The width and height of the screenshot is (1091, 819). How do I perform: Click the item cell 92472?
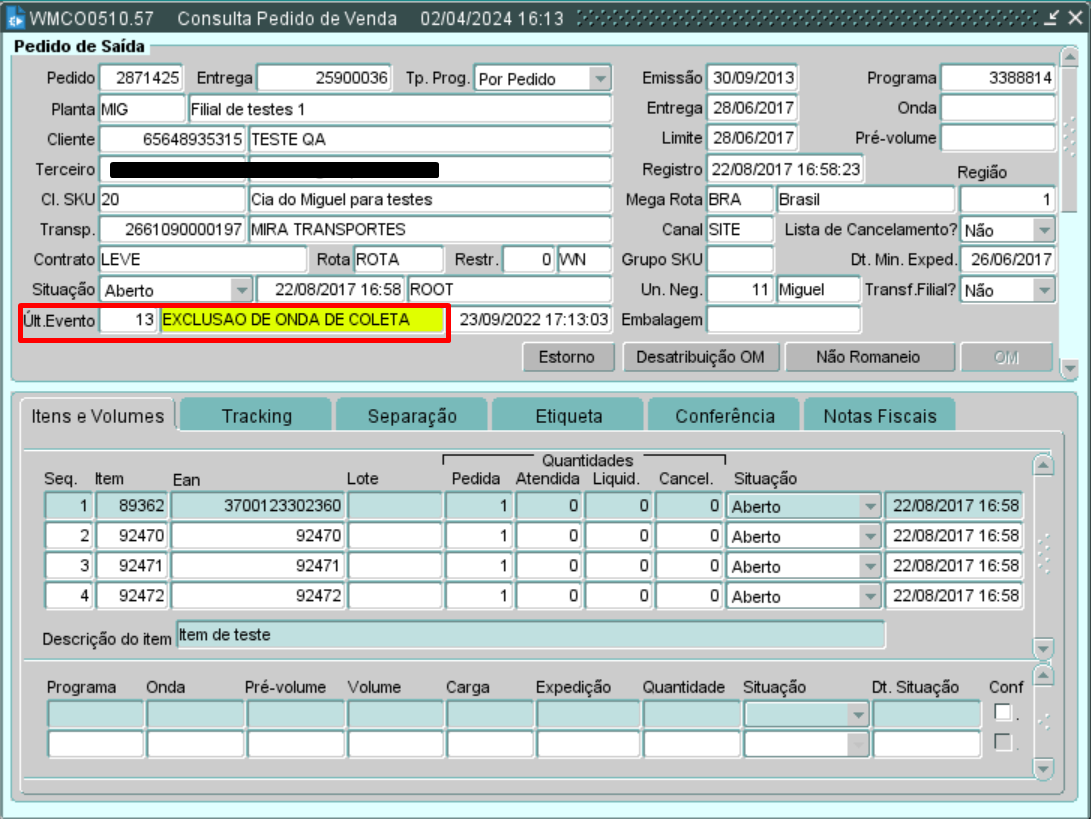pyautogui.click(x=132, y=595)
